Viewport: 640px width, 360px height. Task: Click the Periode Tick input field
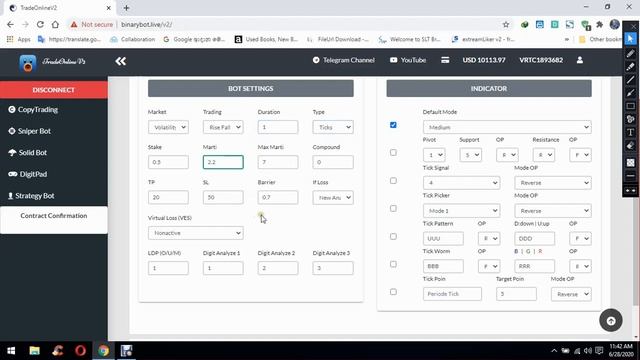[452, 294]
